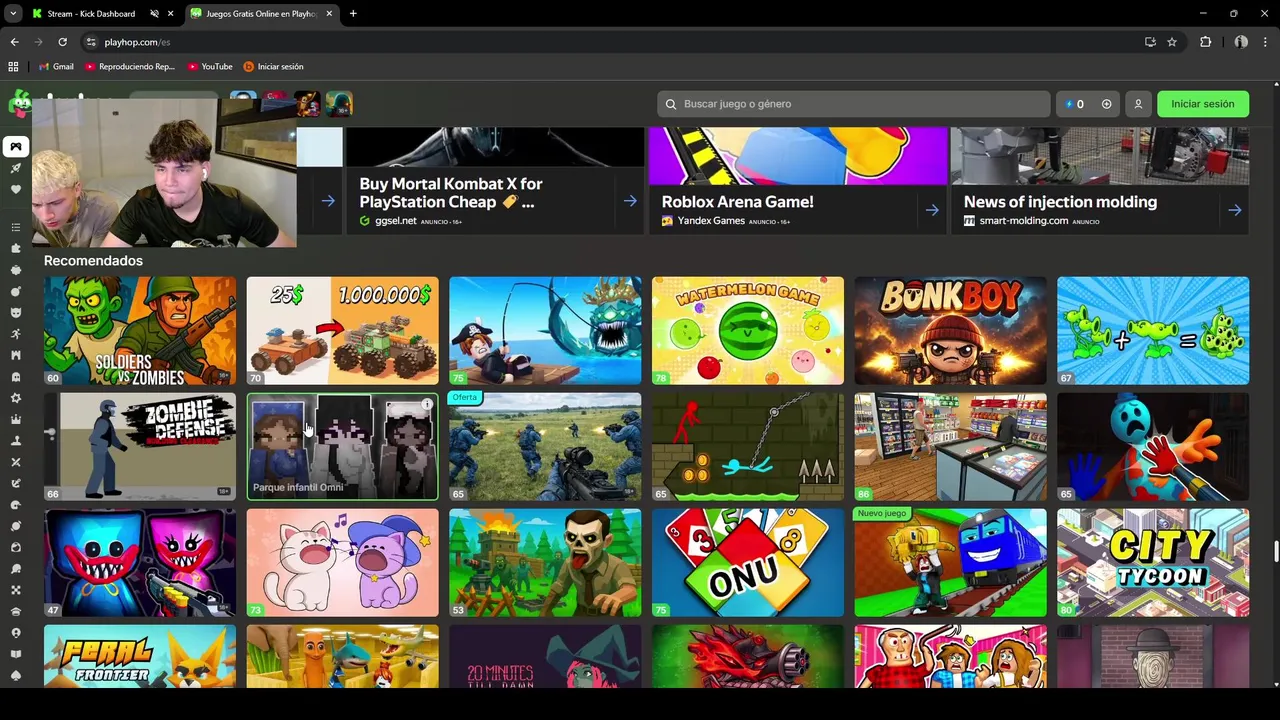Click the green Iniciar sesión button
This screenshot has height=720, width=1280.
1203,104
